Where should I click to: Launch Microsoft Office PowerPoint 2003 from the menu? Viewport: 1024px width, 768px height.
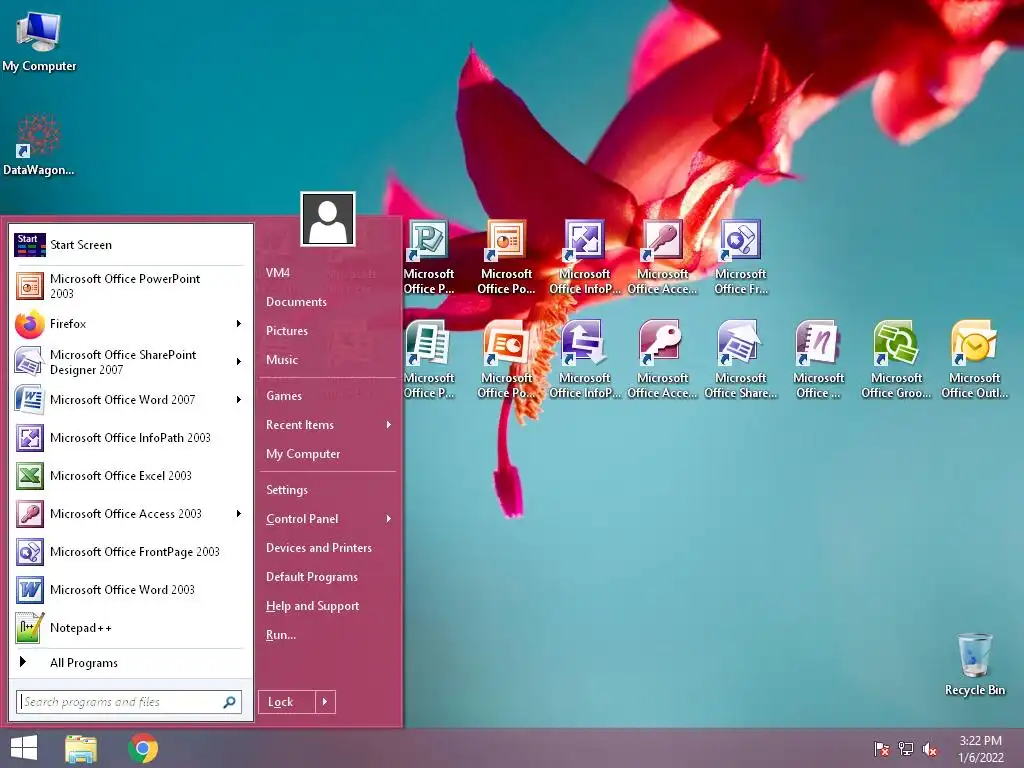(x=130, y=286)
